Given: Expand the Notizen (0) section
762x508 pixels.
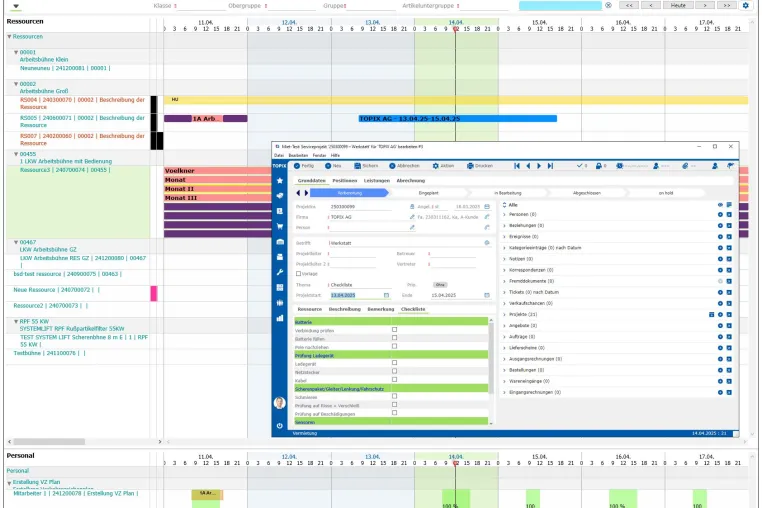Looking at the screenshot, I should coord(504,259).
